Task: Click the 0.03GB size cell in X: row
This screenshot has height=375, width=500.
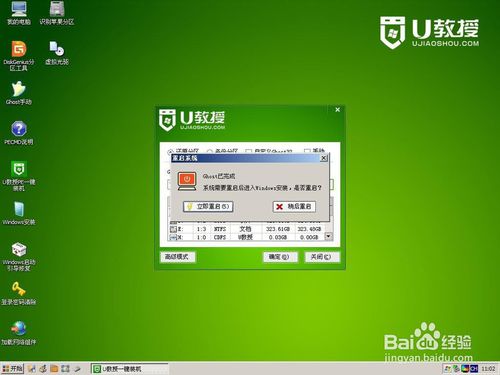Action: 278,237
